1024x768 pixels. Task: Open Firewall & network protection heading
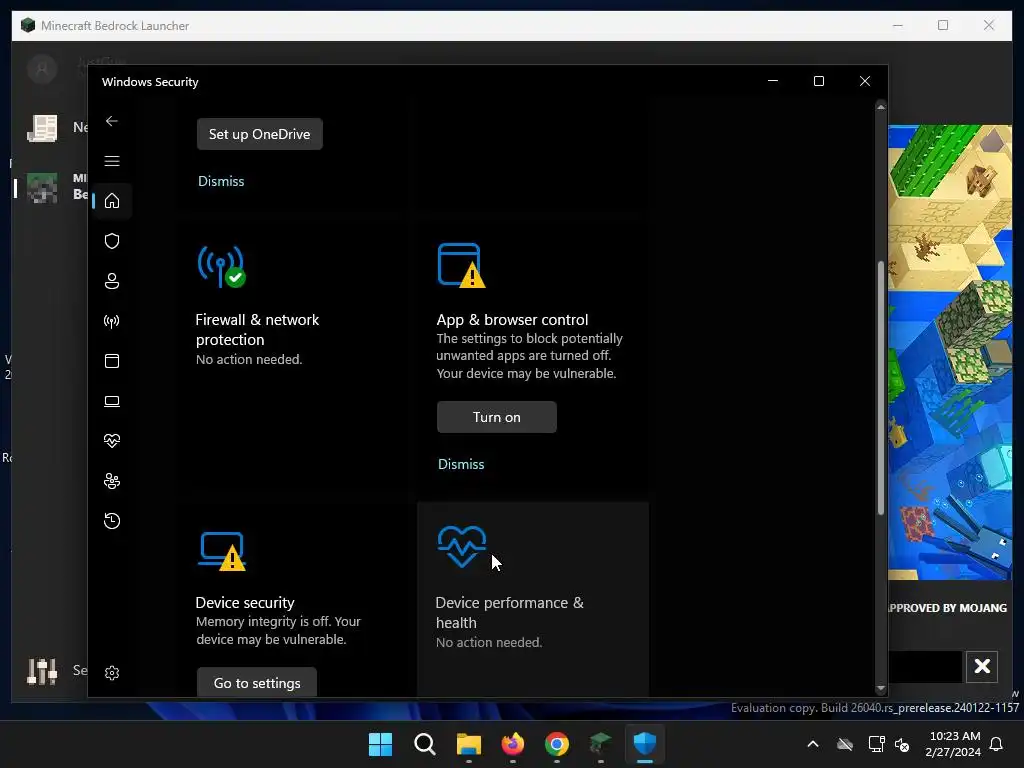[x=257, y=330]
